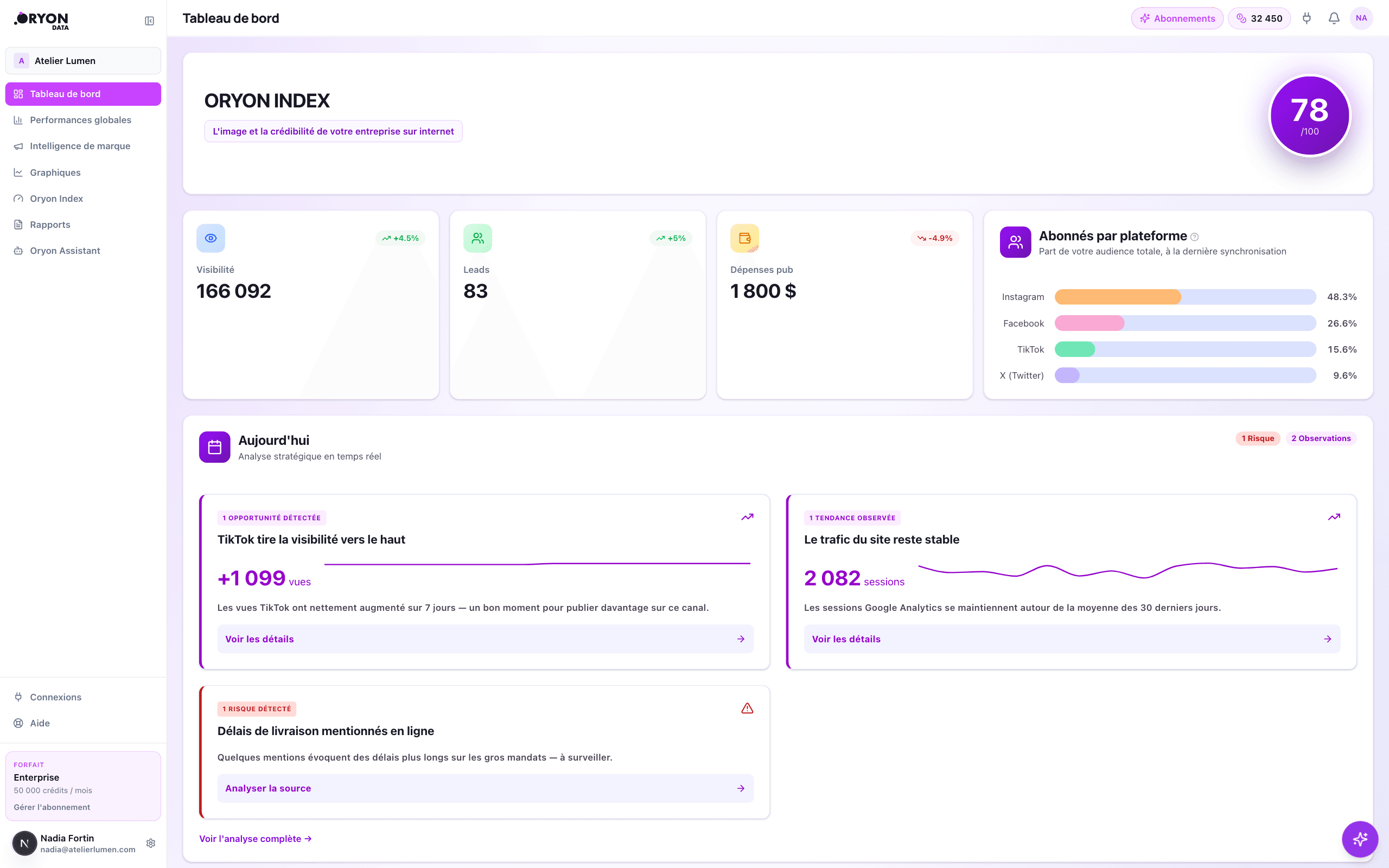The image size is (1389, 868).
Task: Open the plug connections icon in header
Action: point(1307,18)
